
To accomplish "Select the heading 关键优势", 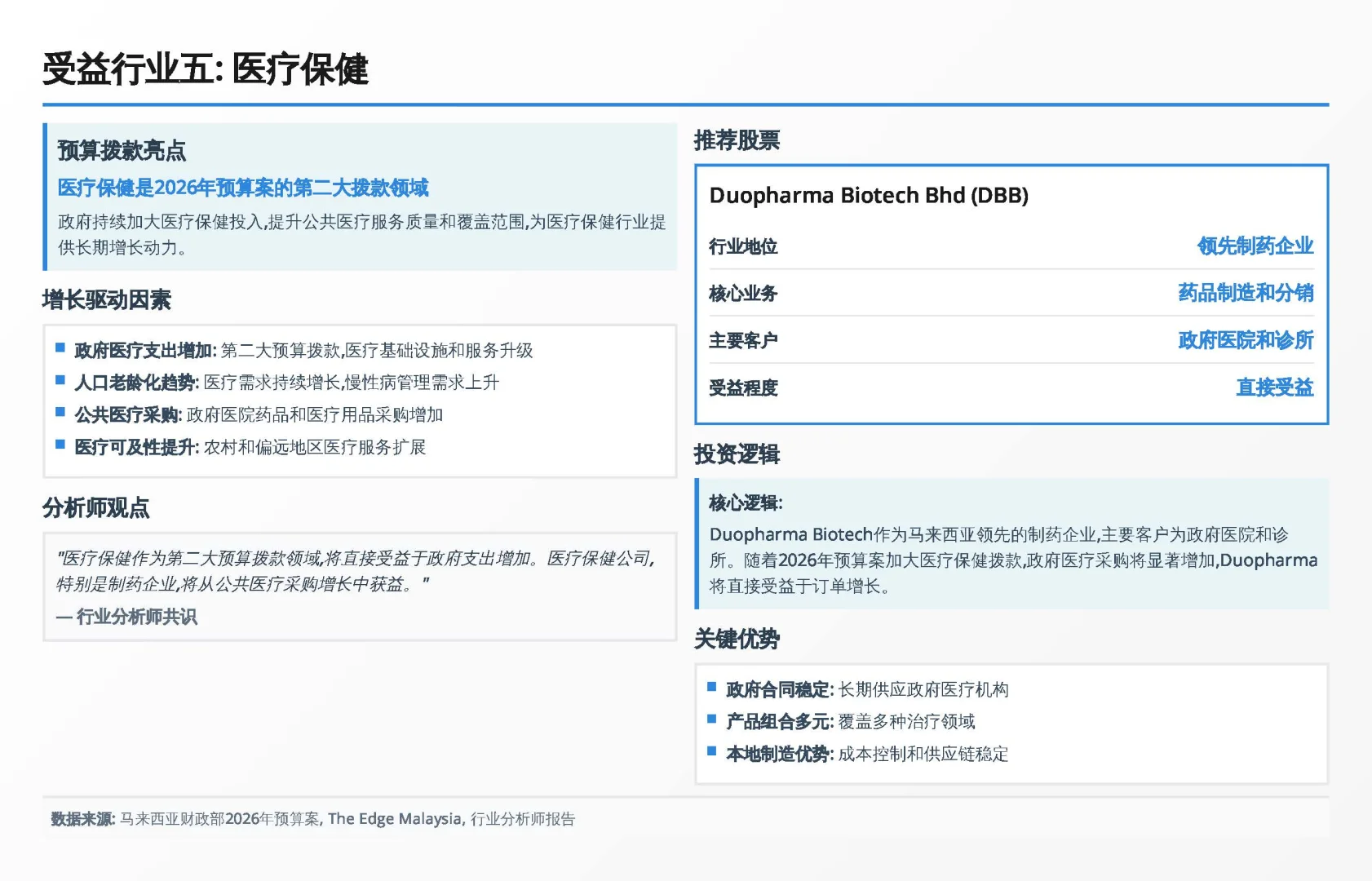I will (x=737, y=639).
